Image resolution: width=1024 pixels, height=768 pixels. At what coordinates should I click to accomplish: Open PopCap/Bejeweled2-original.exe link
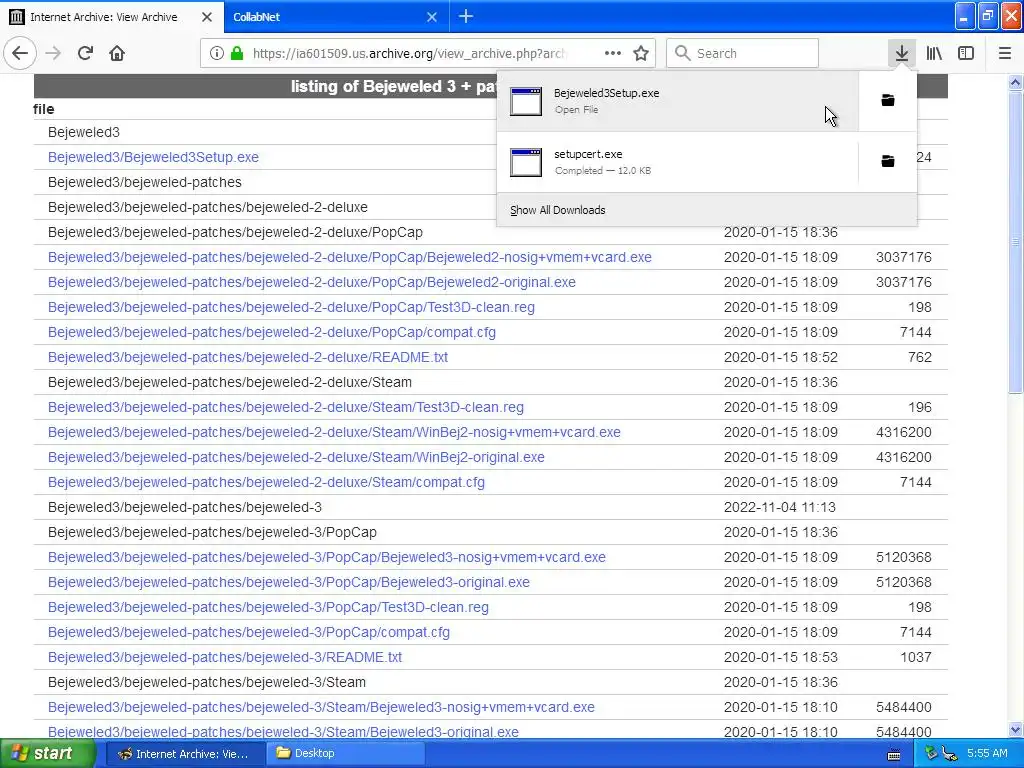pyautogui.click(x=312, y=282)
